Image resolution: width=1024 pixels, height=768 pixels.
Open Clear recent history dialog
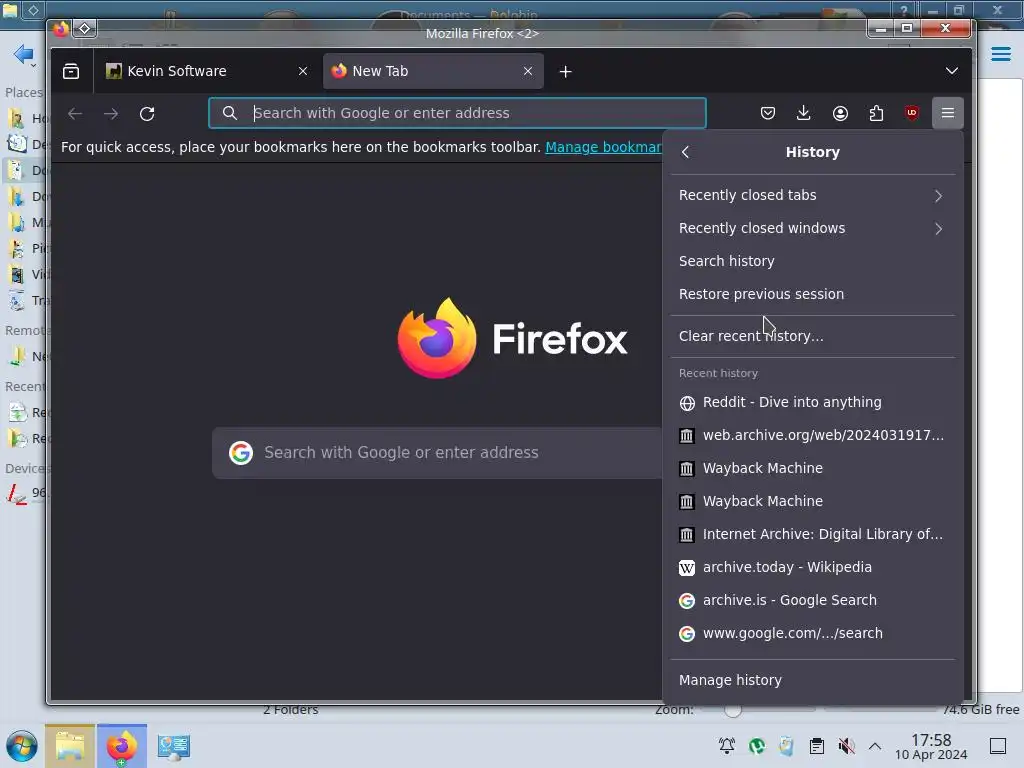[x=812, y=336]
